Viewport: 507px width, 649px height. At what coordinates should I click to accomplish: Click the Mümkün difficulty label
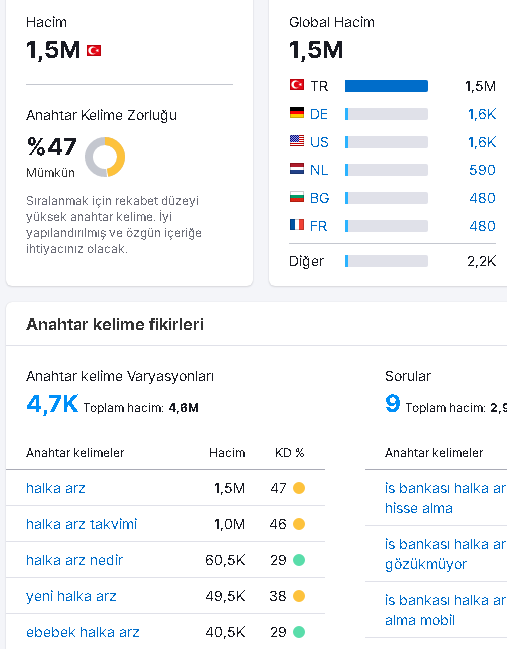click(x=50, y=173)
